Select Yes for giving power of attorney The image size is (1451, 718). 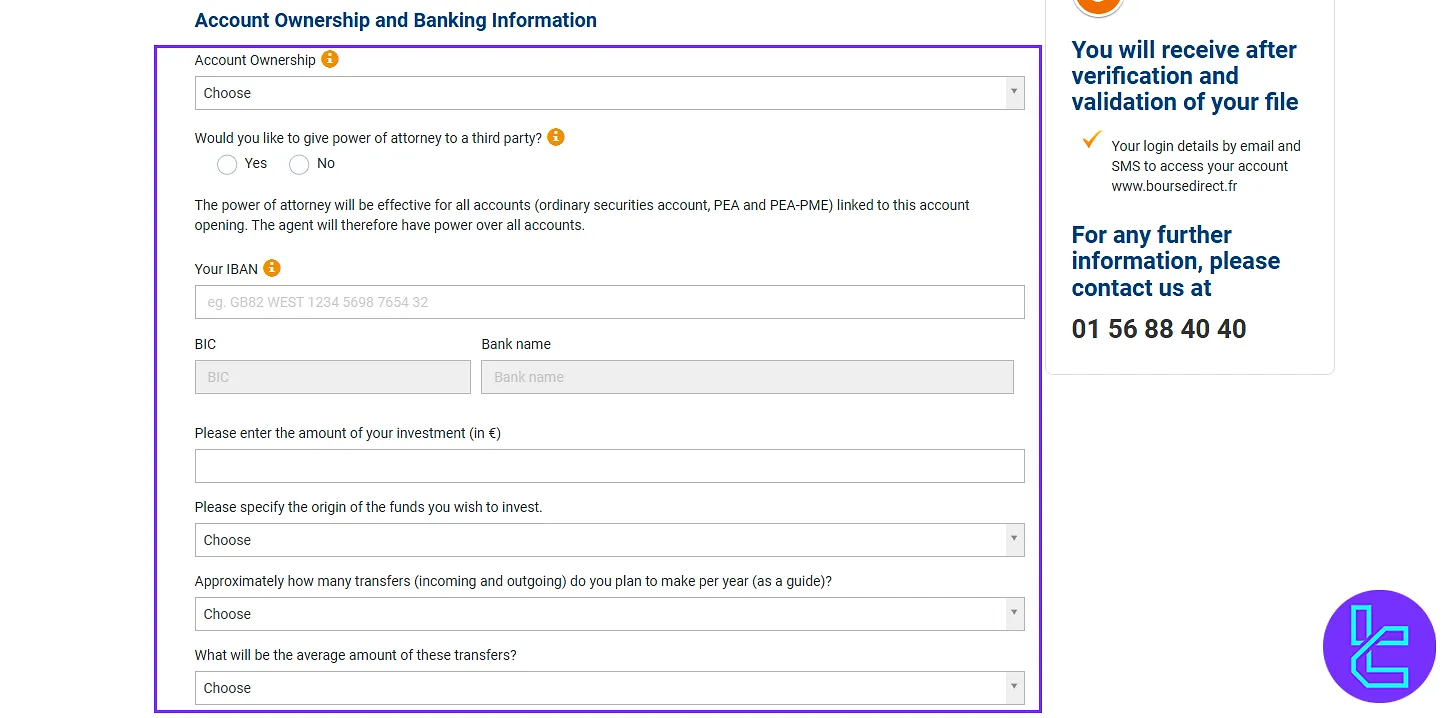(x=227, y=164)
